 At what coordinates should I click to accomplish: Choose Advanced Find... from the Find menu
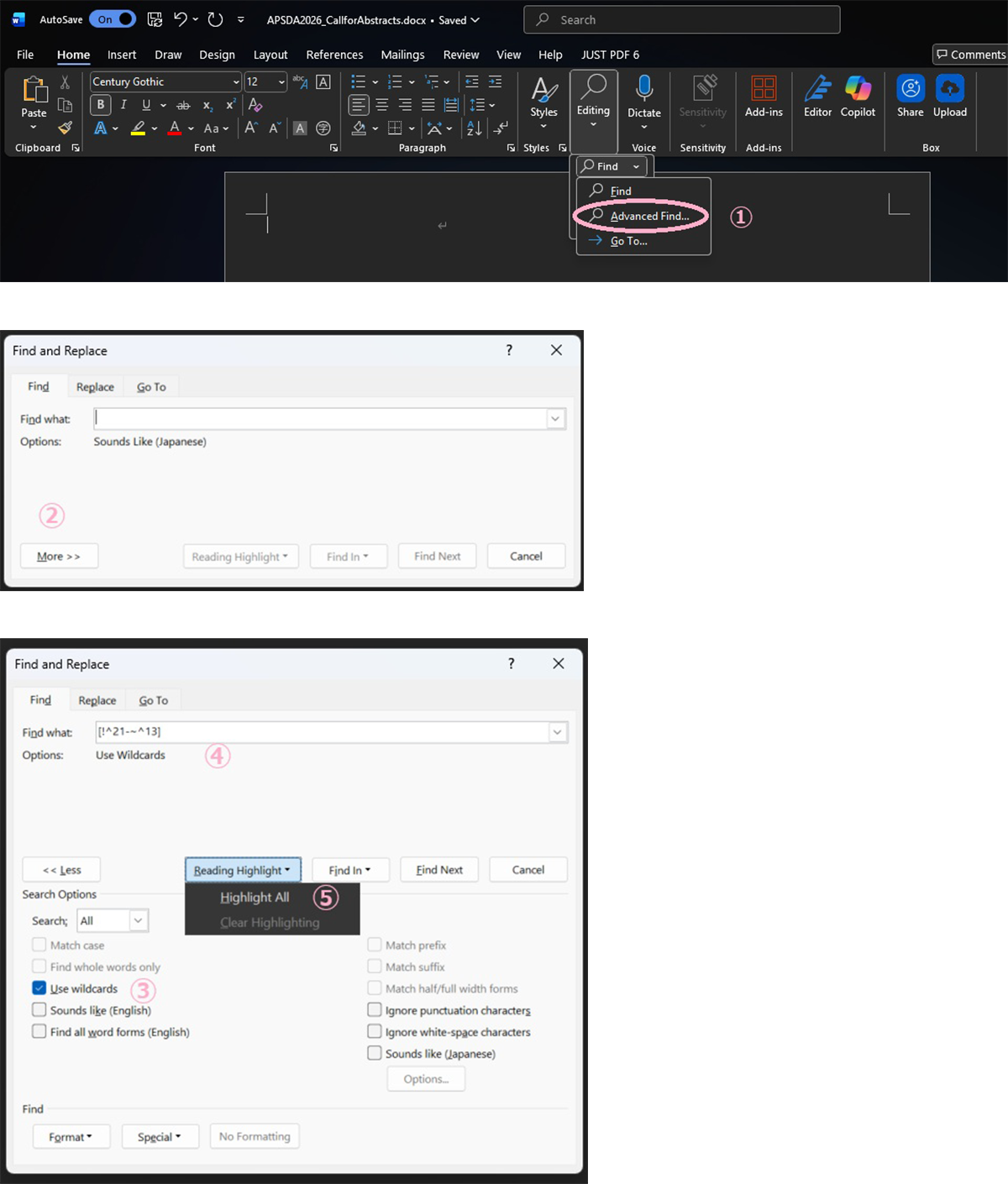648,217
